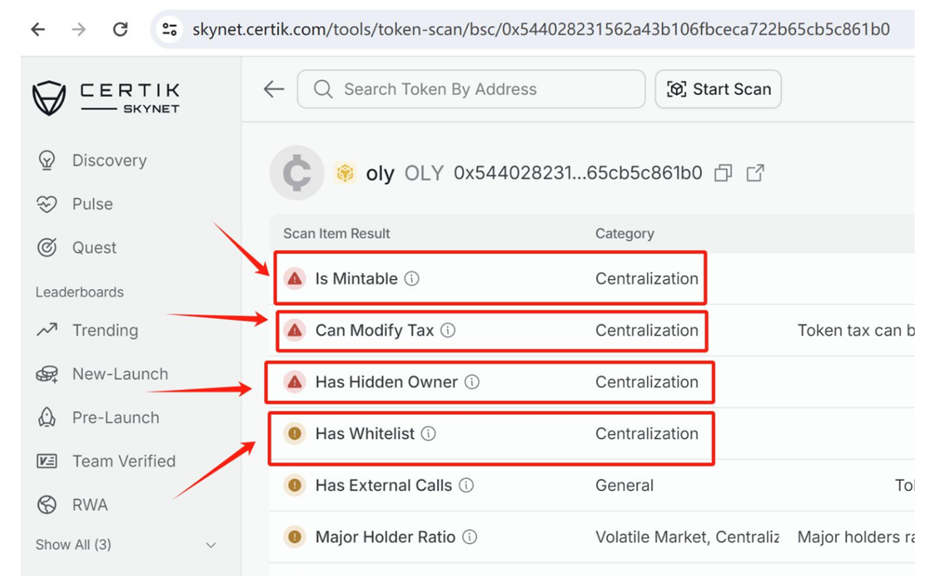Click the CertiK Skynet logo
Viewport: 940px width, 576px height.
(x=106, y=98)
